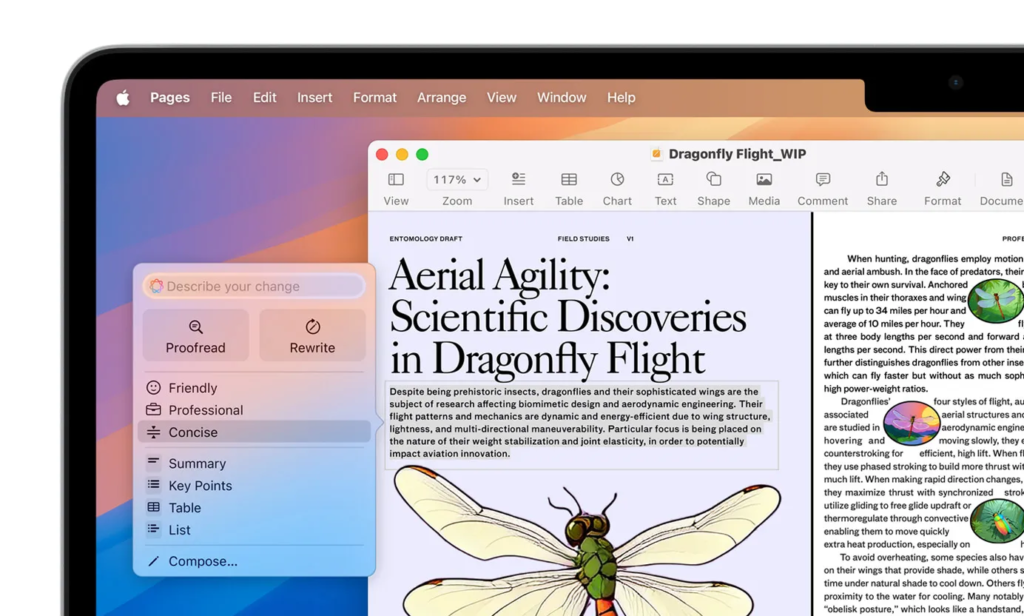Screen dimensions: 1024x616
Task: Click Compose... in Writing Tools
Action: pos(254,561)
